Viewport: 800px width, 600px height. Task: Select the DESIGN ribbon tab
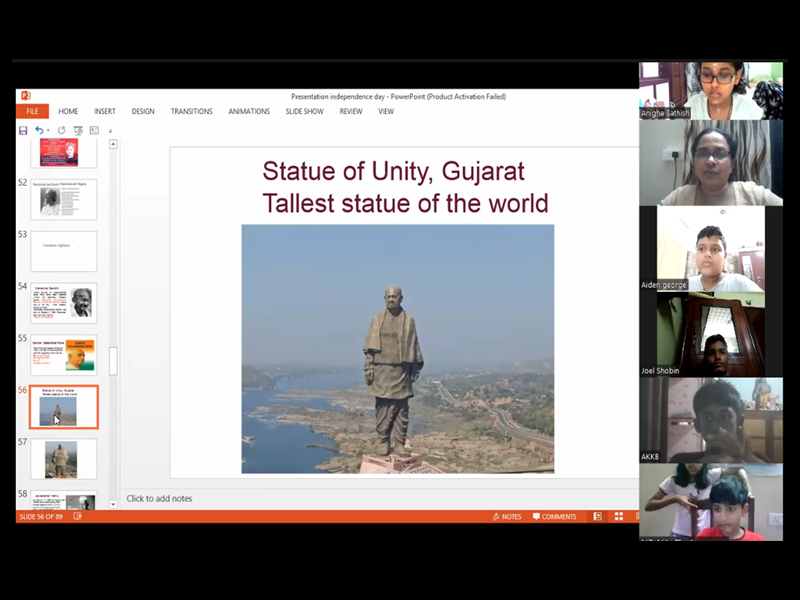point(143,111)
